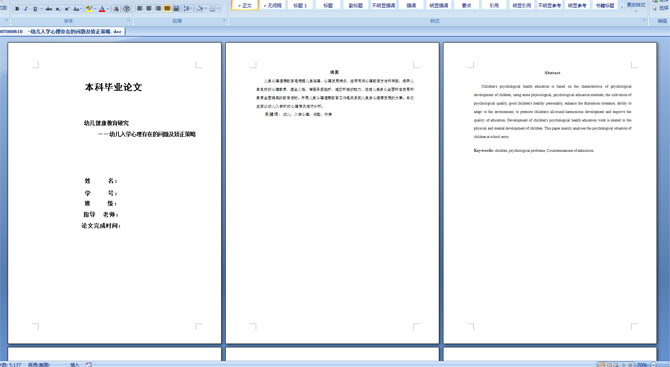Image resolution: width=670 pixels, height=367 pixels.
Task: Apply the 引用 style
Action: tap(494, 5)
